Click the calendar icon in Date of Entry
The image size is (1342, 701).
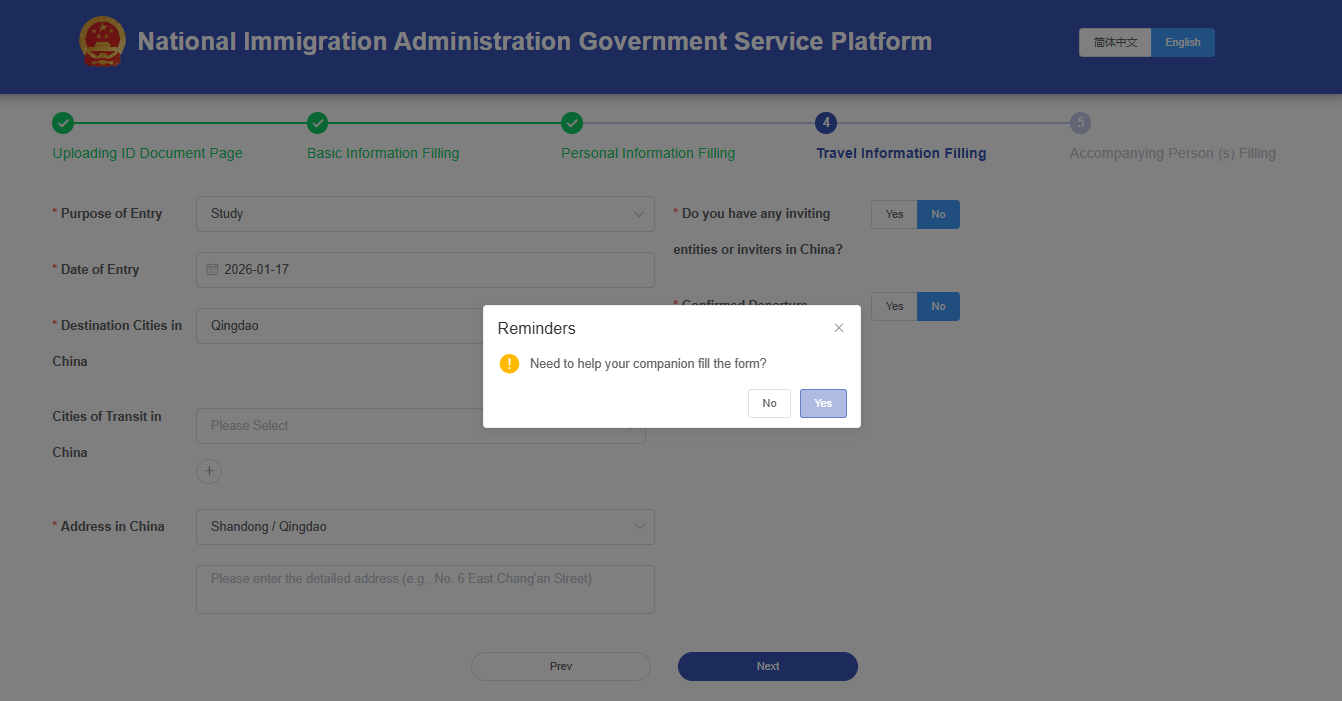pyautogui.click(x=212, y=270)
